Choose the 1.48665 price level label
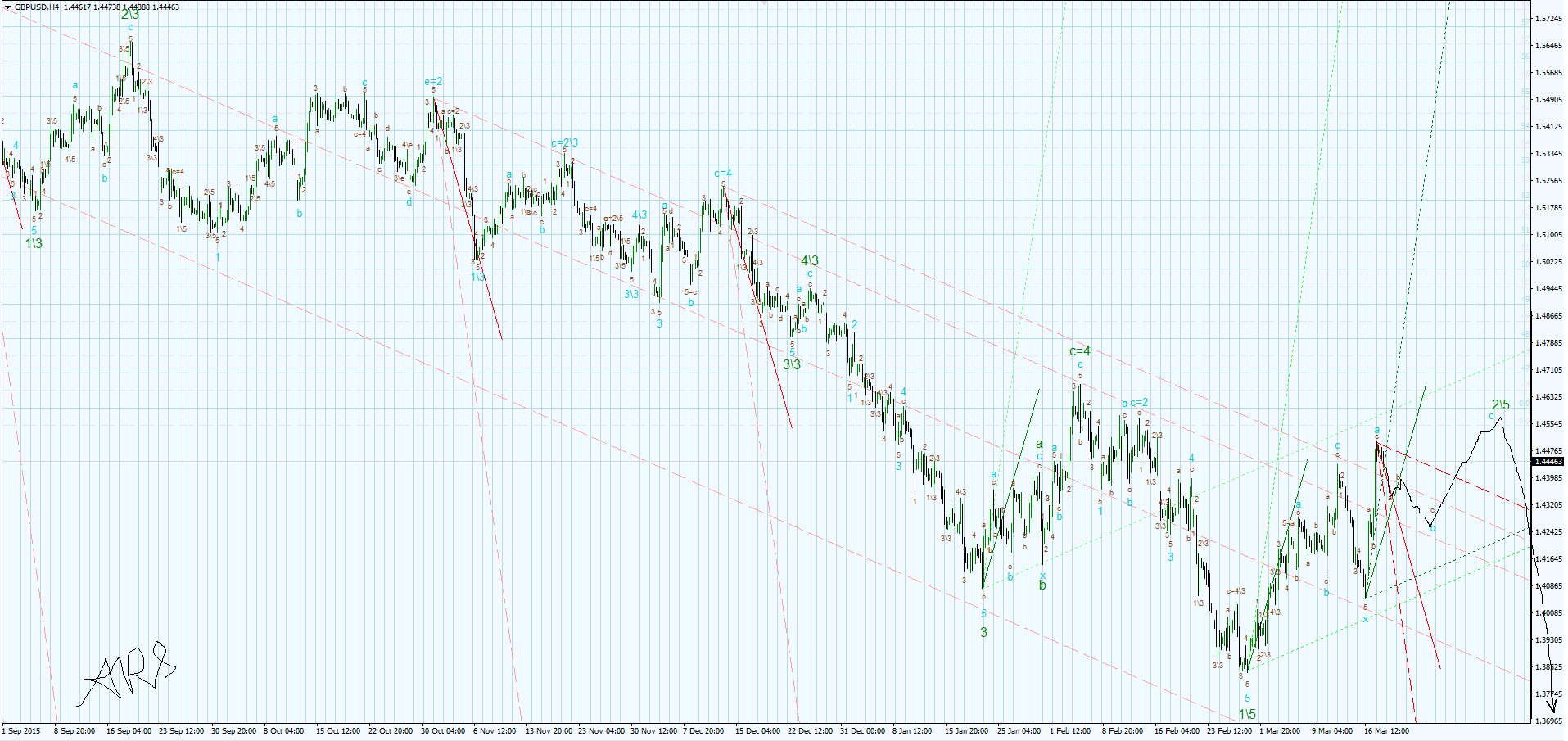1568x741 pixels. click(1548, 315)
